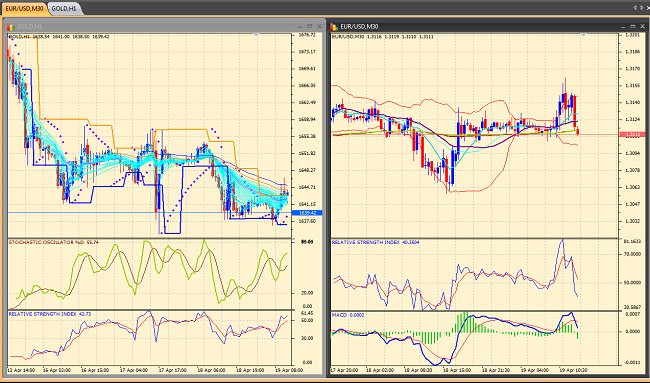Minimize the GOLD,H1 chart window
This screenshot has height=383, width=650.
[300, 27]
